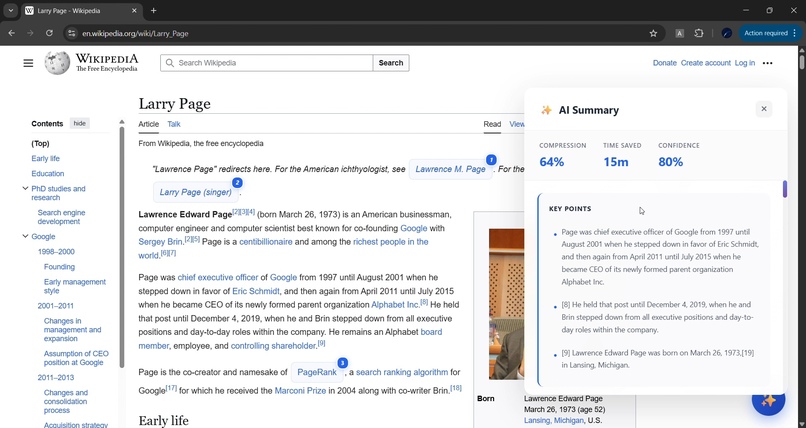Image resolution: width=806 pixels, height=428 pixels.
Task: Click the AI Summary panel scrollbar thumb
Action: pyautogui.click(x=784, y=189)
